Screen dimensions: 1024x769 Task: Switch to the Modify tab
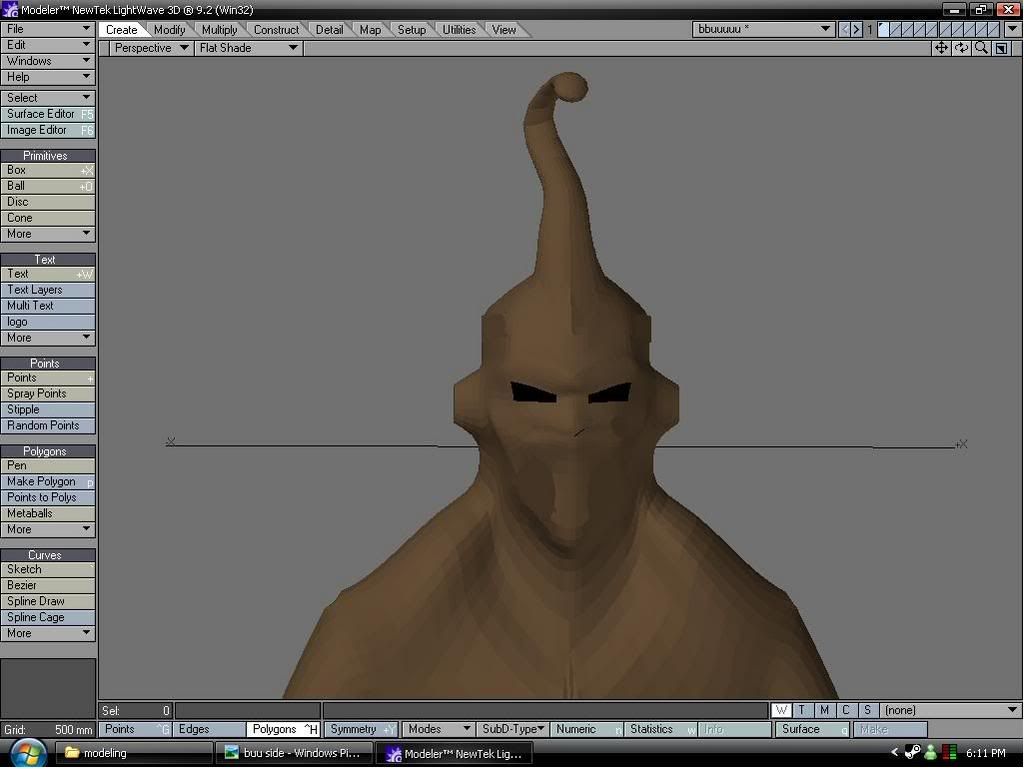click(x=169, y=30)
